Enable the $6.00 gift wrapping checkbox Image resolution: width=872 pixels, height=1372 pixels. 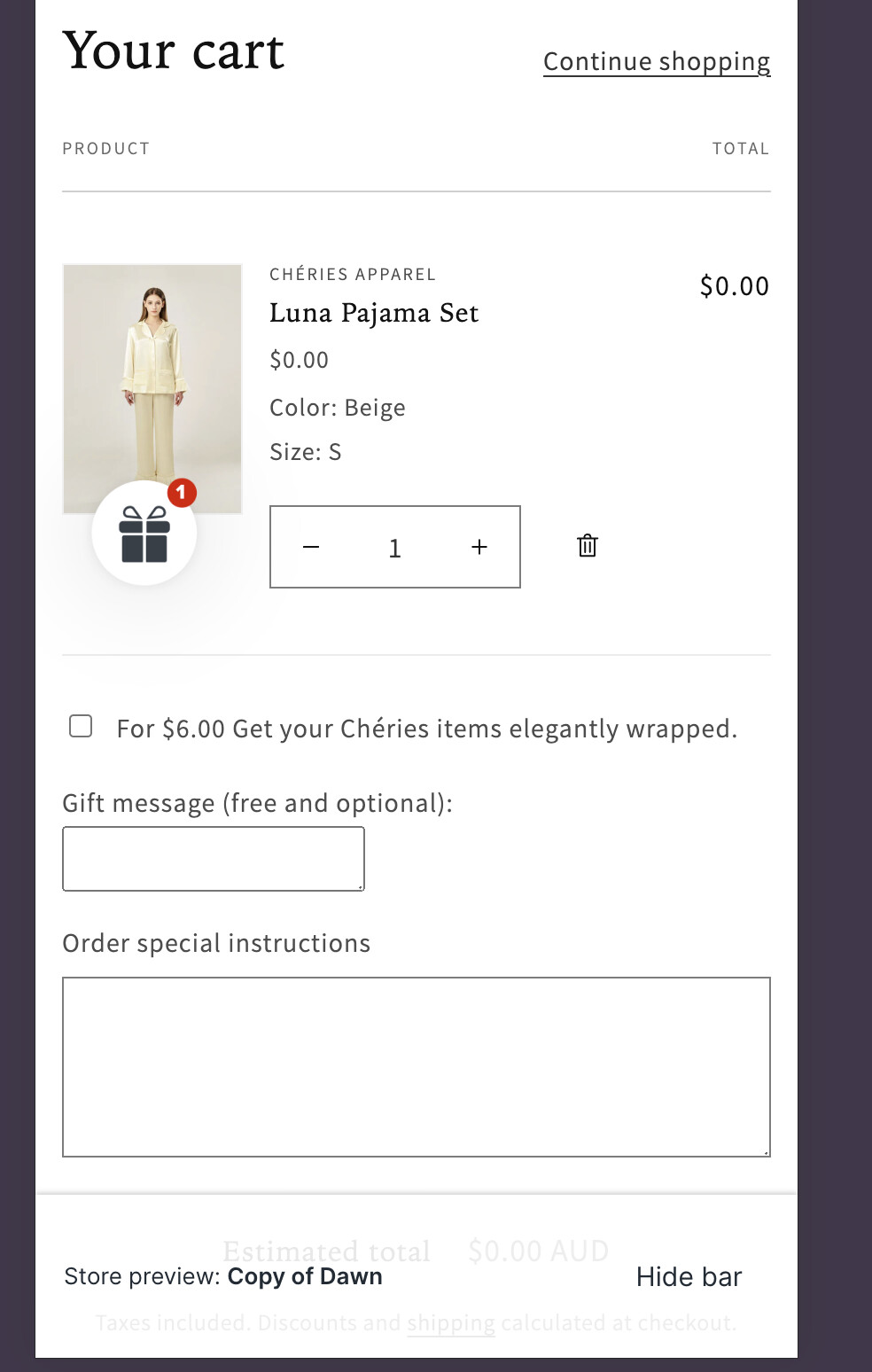(81, 727)
